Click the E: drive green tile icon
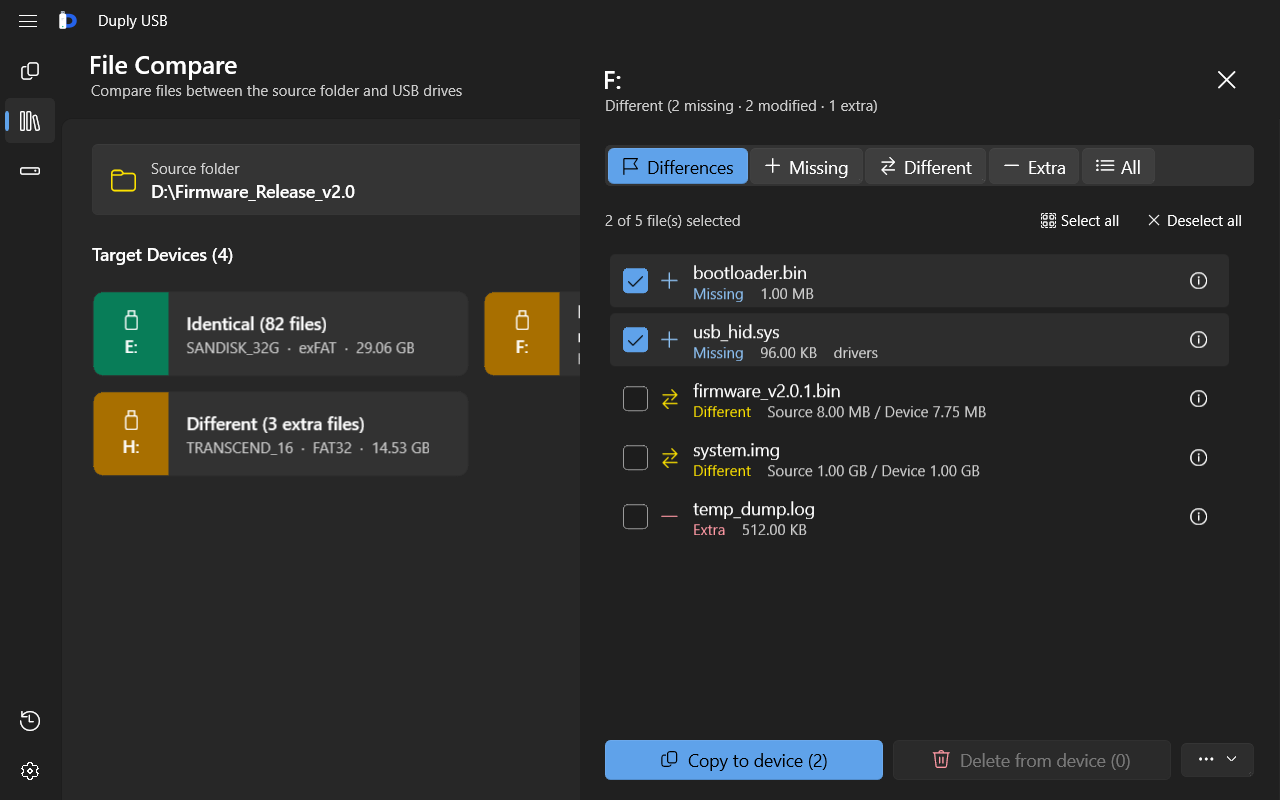 coord(131,334)
